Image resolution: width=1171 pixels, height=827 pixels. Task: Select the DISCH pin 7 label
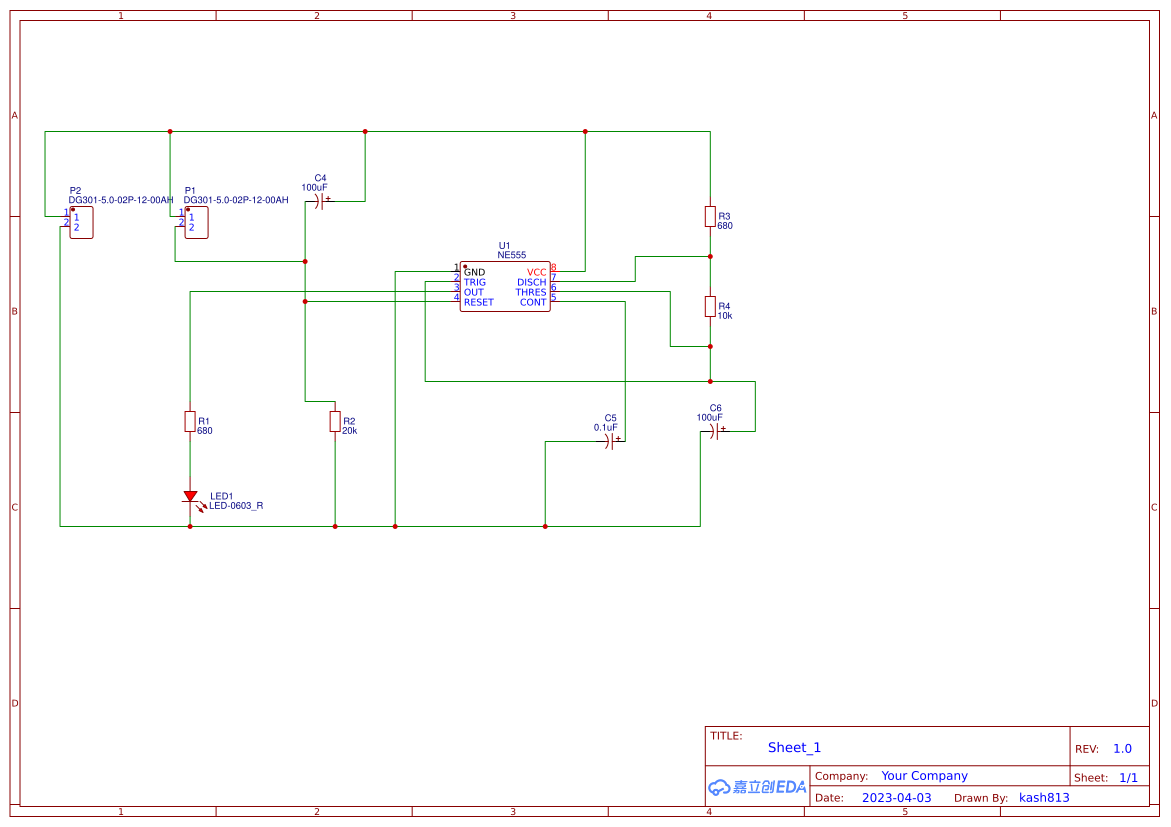tap(530, 282)
